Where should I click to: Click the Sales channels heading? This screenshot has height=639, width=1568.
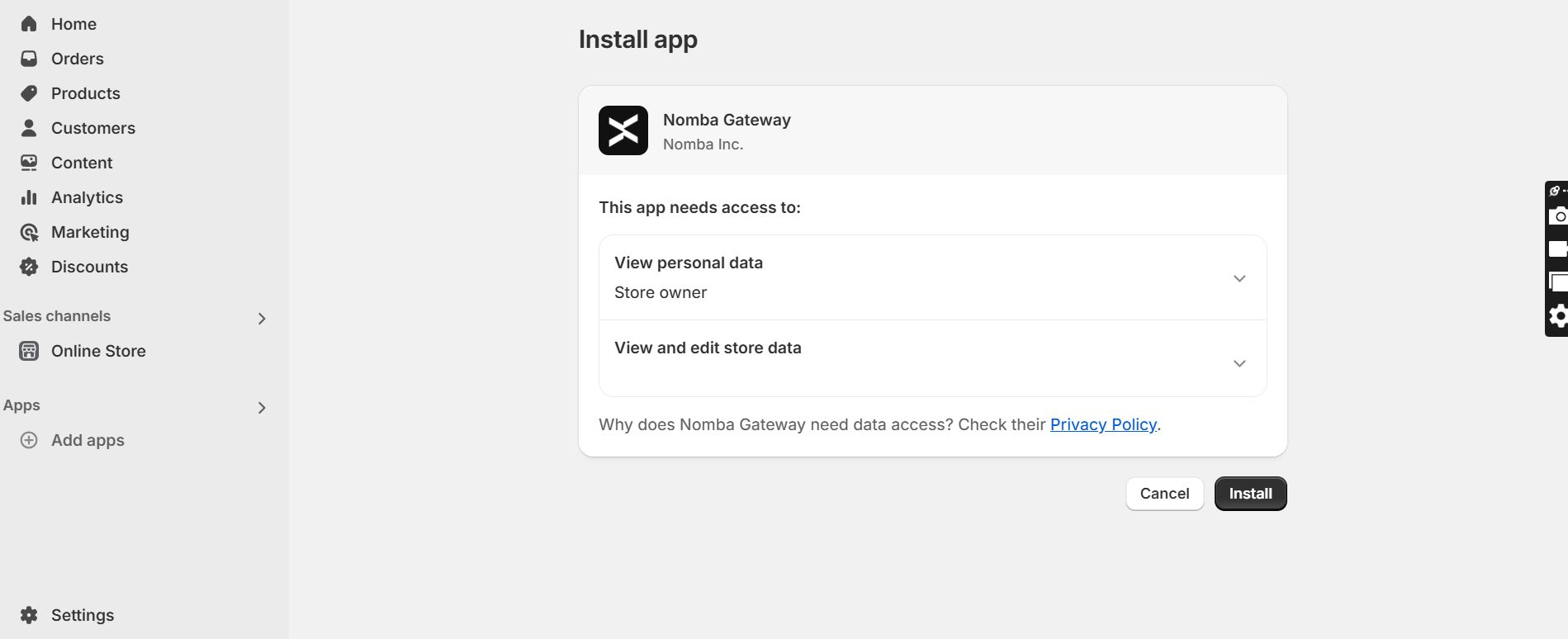pyautogui.click(x=57, y=316)
